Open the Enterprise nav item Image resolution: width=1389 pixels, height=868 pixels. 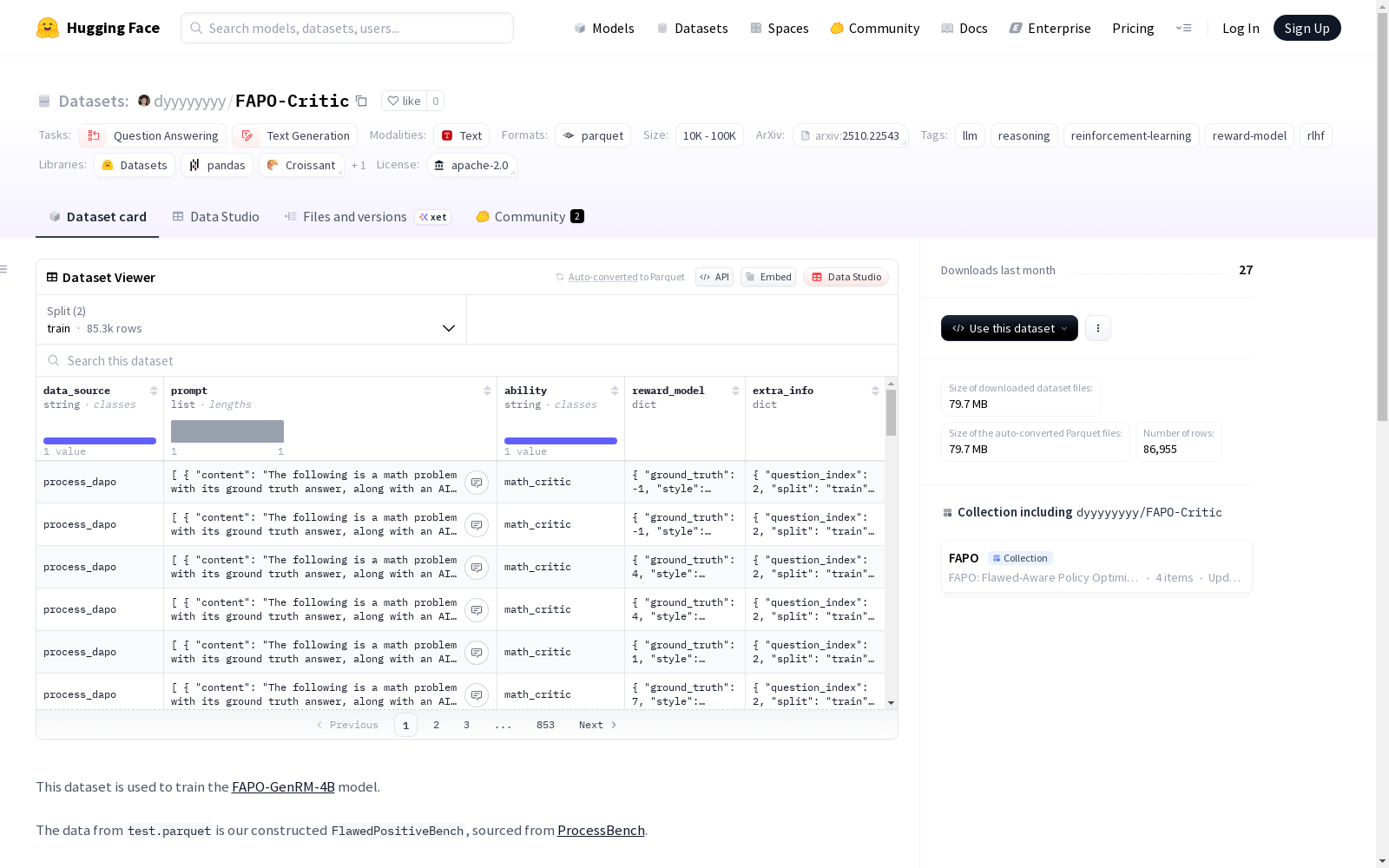[1050, 28]
